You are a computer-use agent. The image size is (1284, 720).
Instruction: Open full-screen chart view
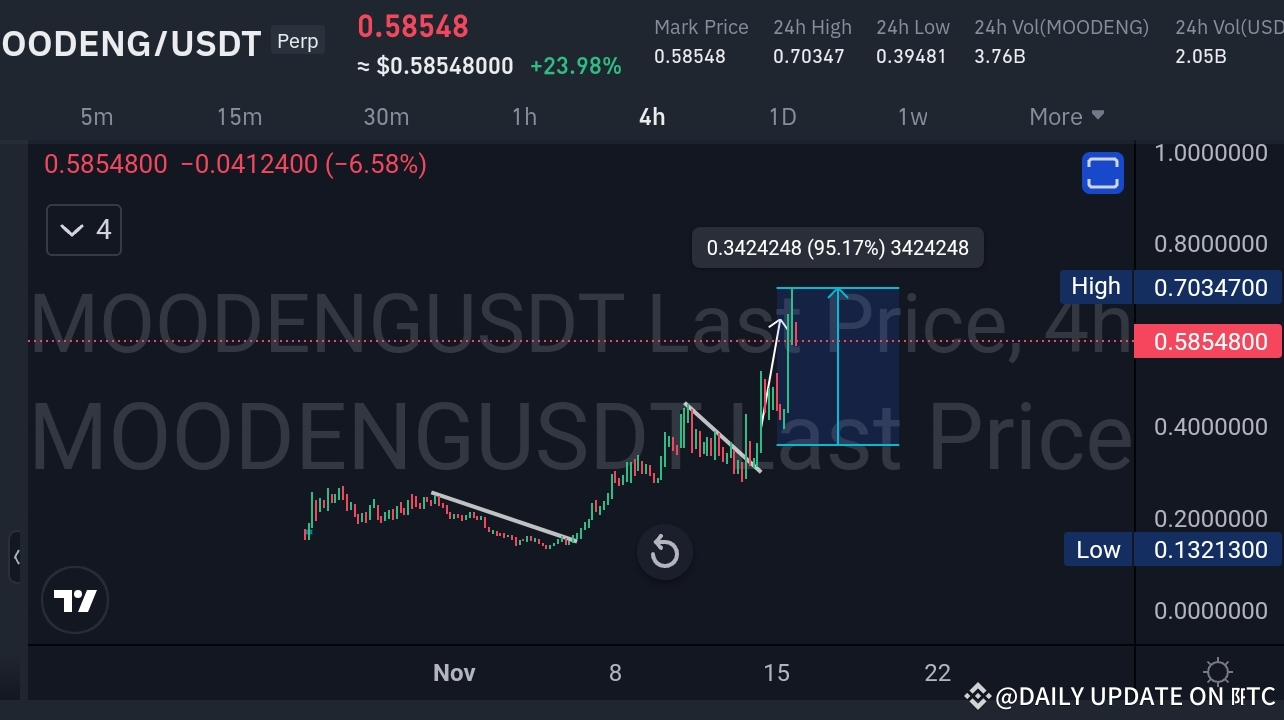click(1102, 172)
